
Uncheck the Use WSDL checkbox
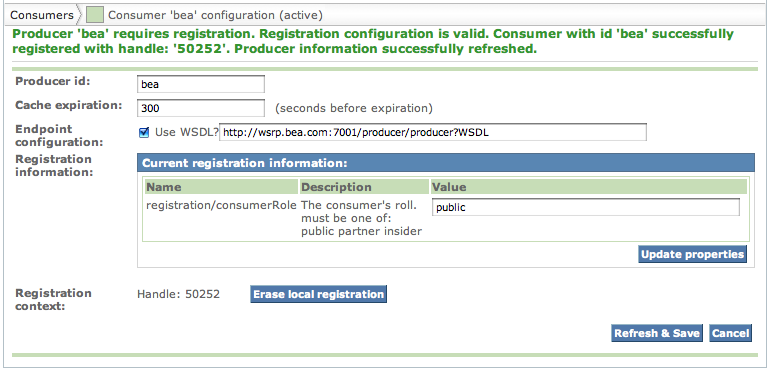click(144, 132)
